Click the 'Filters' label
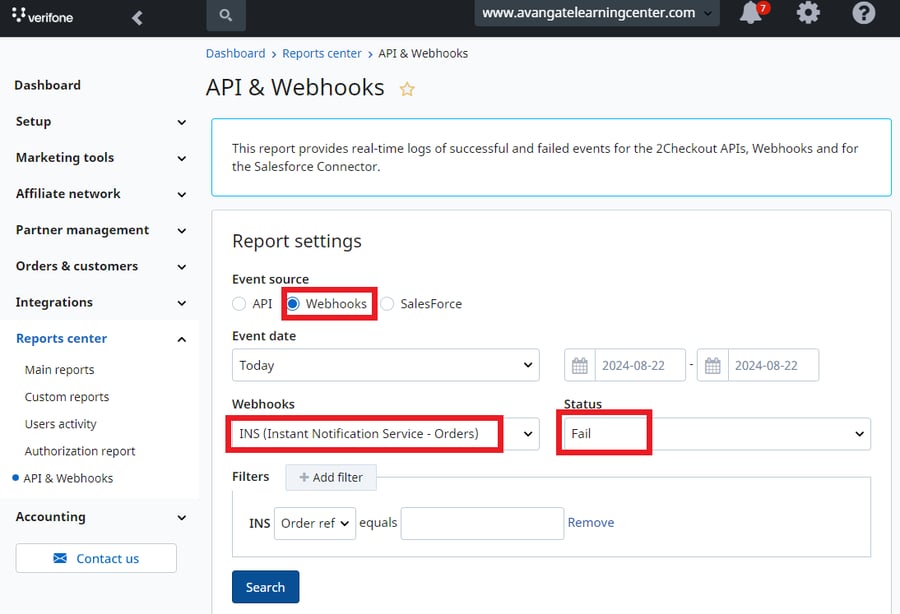Viewport: 900px width, 614px height. point(251,477)
